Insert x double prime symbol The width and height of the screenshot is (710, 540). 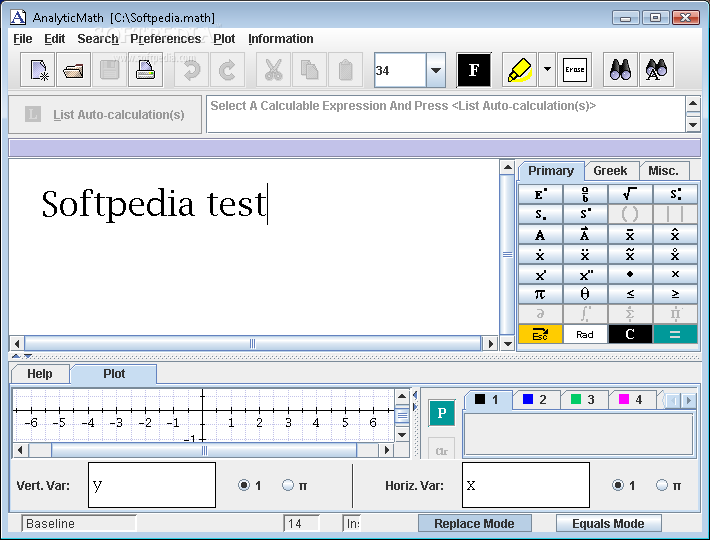(585, 274)
